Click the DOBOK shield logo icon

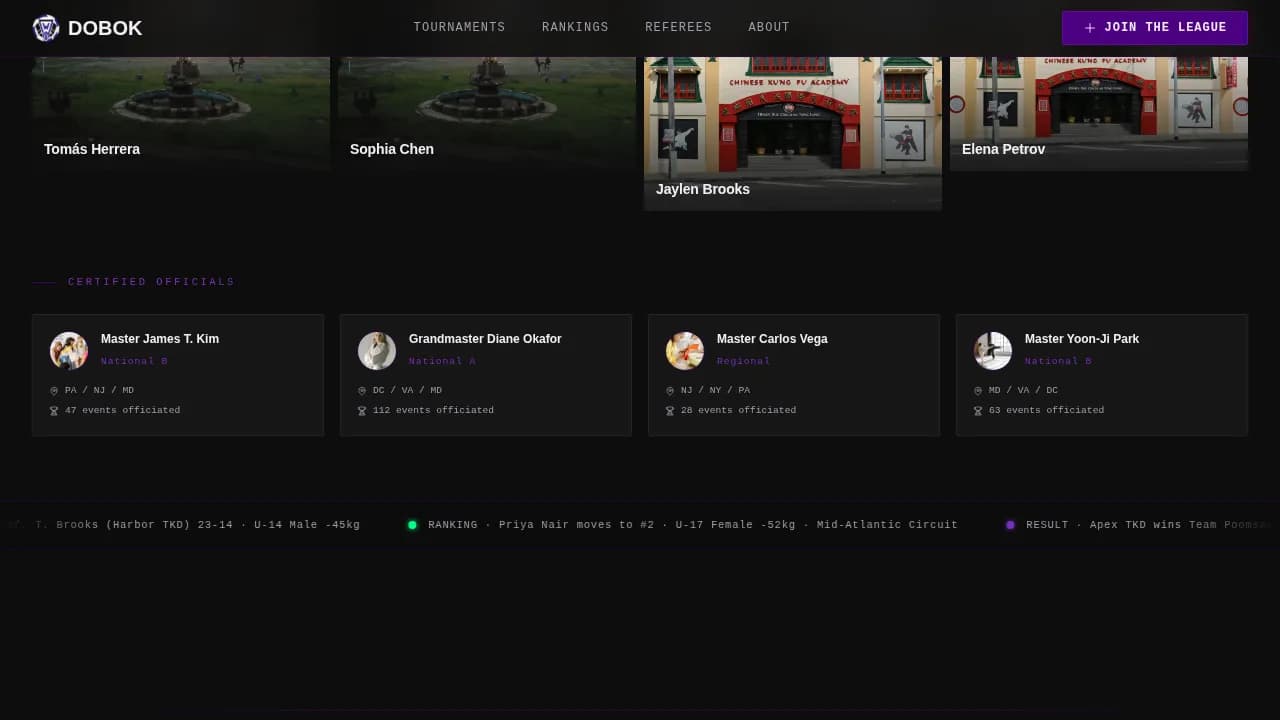click(x=46, y=28)
